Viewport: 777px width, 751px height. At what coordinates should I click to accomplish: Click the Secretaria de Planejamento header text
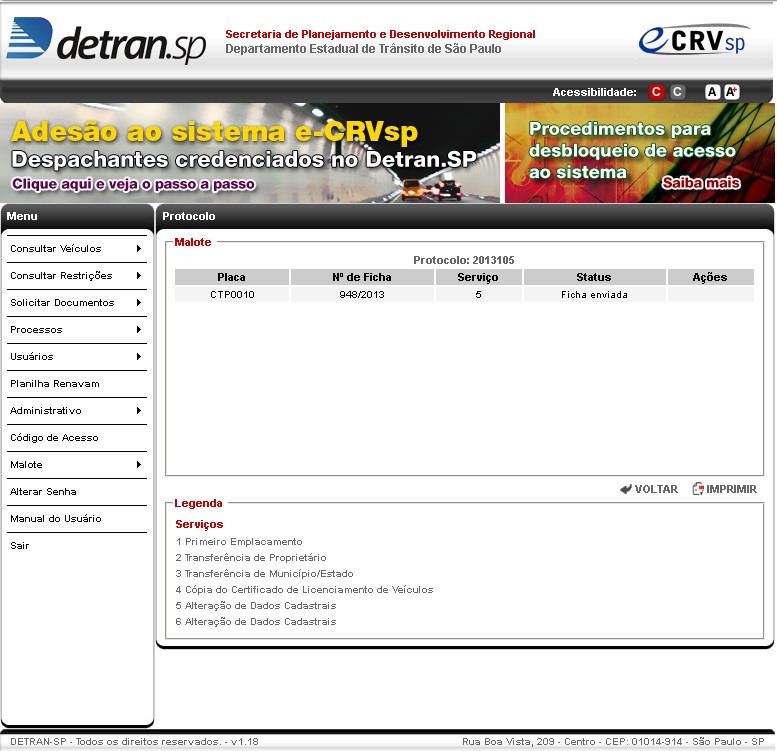(380, 34)
